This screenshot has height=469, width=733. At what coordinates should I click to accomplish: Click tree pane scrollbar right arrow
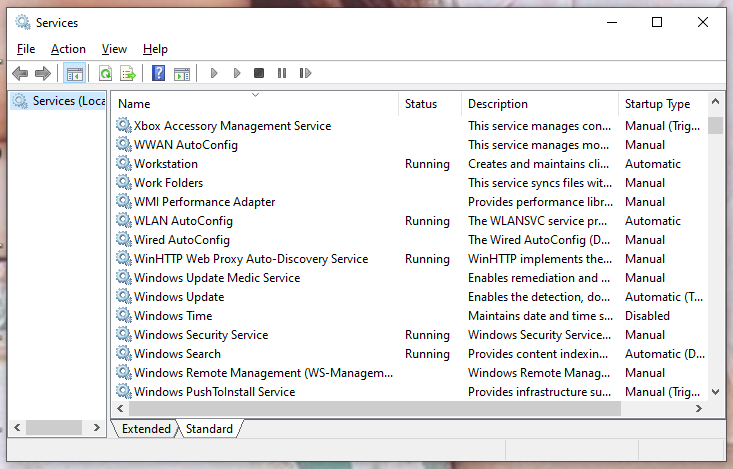pyautogui.click(x=96, y=427)
